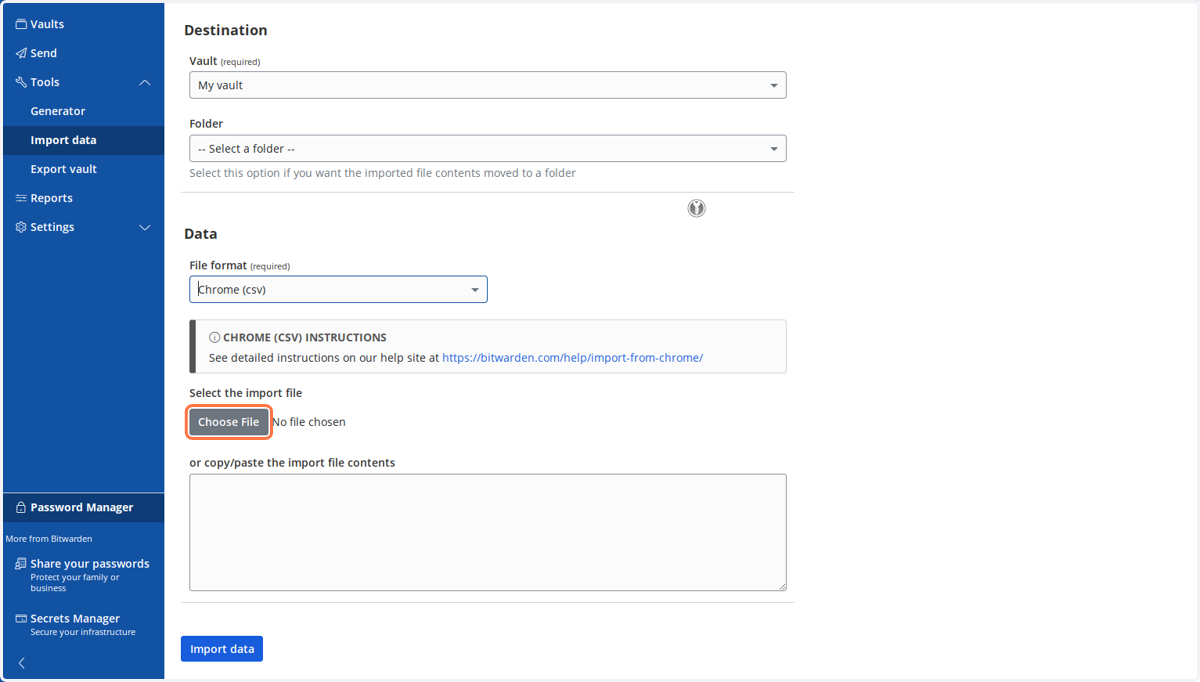Click the Import data button
Viewport: 1200px width, 682px height.
point(222,649)
